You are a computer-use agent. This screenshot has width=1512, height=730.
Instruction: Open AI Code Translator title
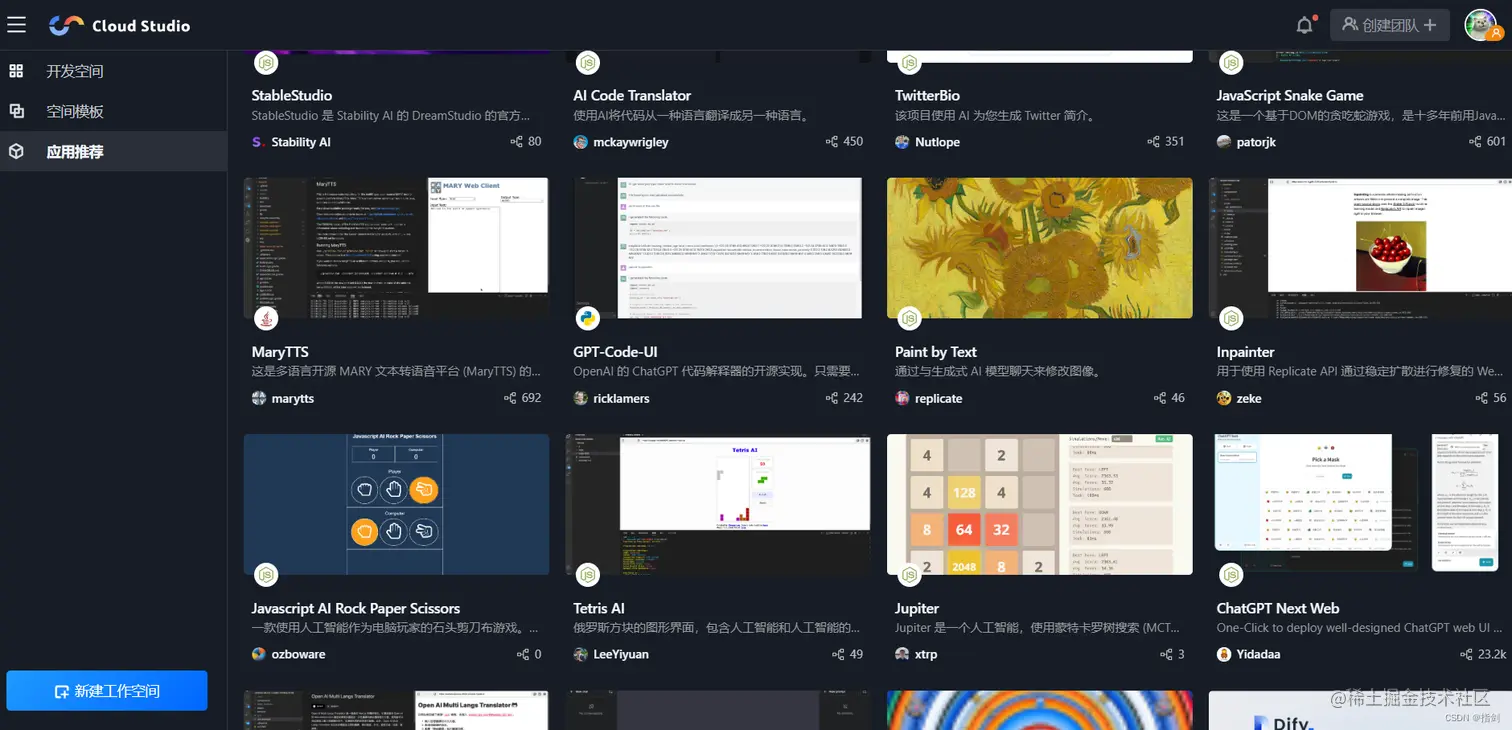coord(632,96)
